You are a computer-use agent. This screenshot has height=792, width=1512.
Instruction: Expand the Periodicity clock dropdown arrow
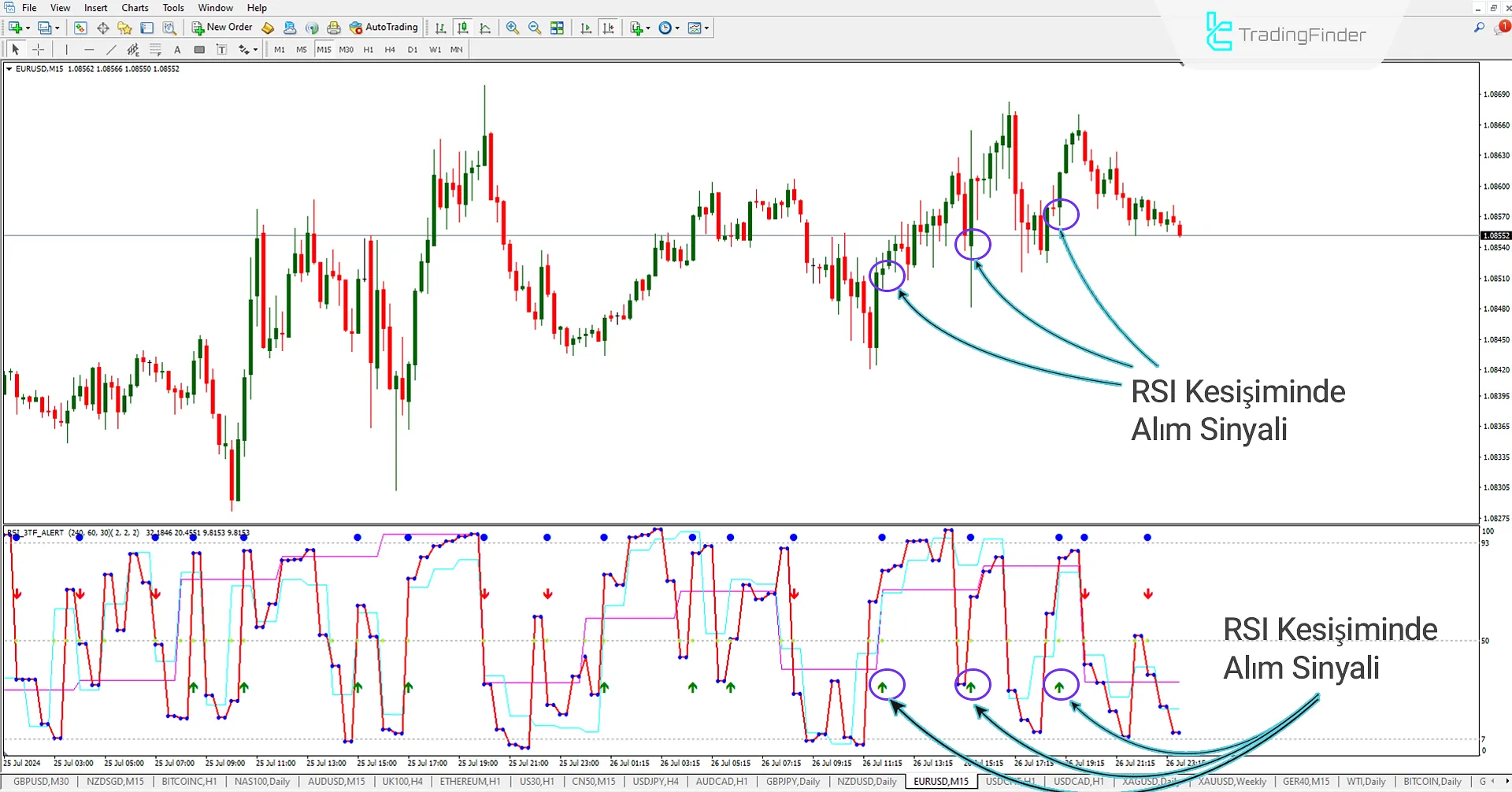click(x=677, y=28)
